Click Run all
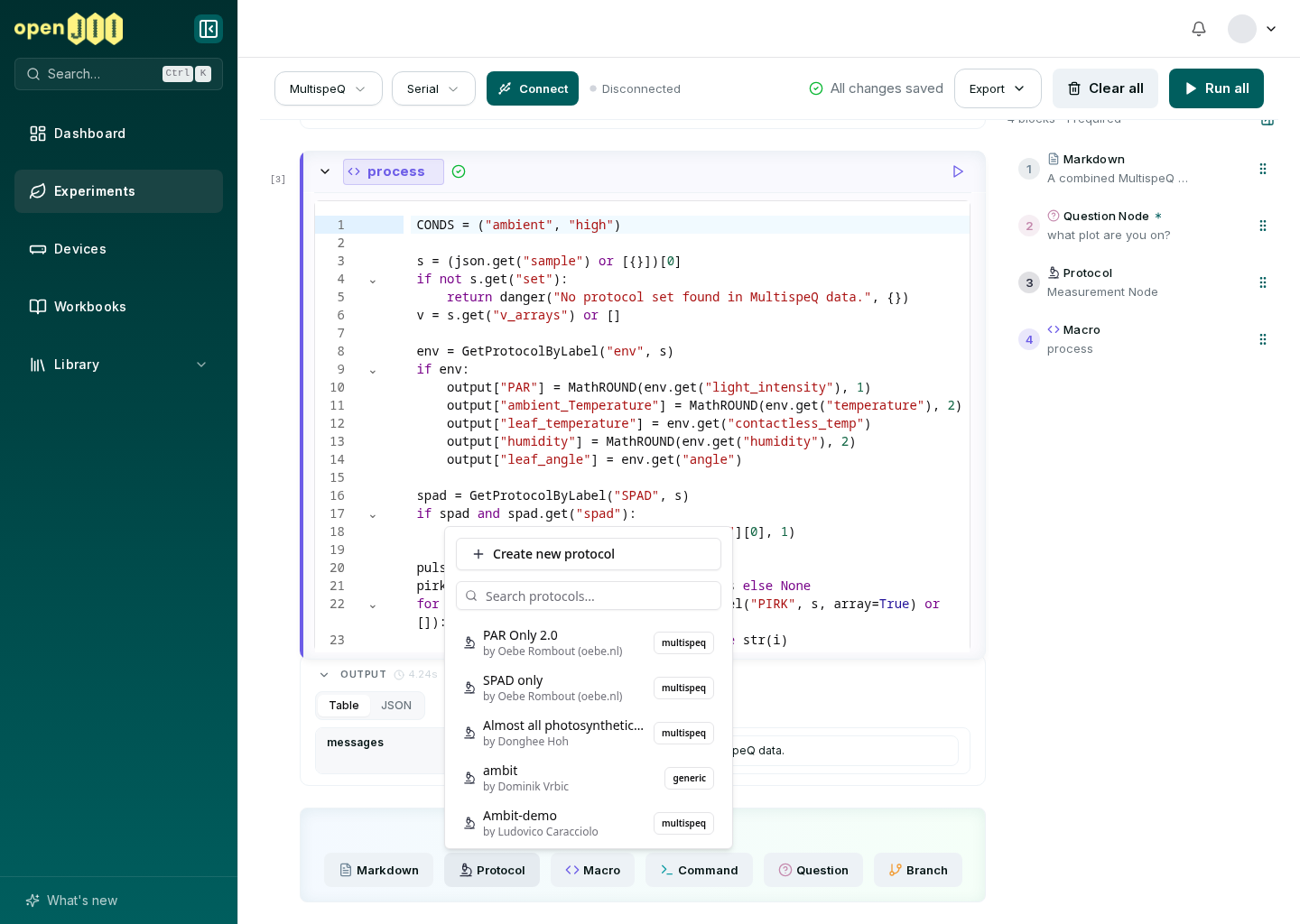Viewport: 1300px width, 924px height. tap(1216, 88)
